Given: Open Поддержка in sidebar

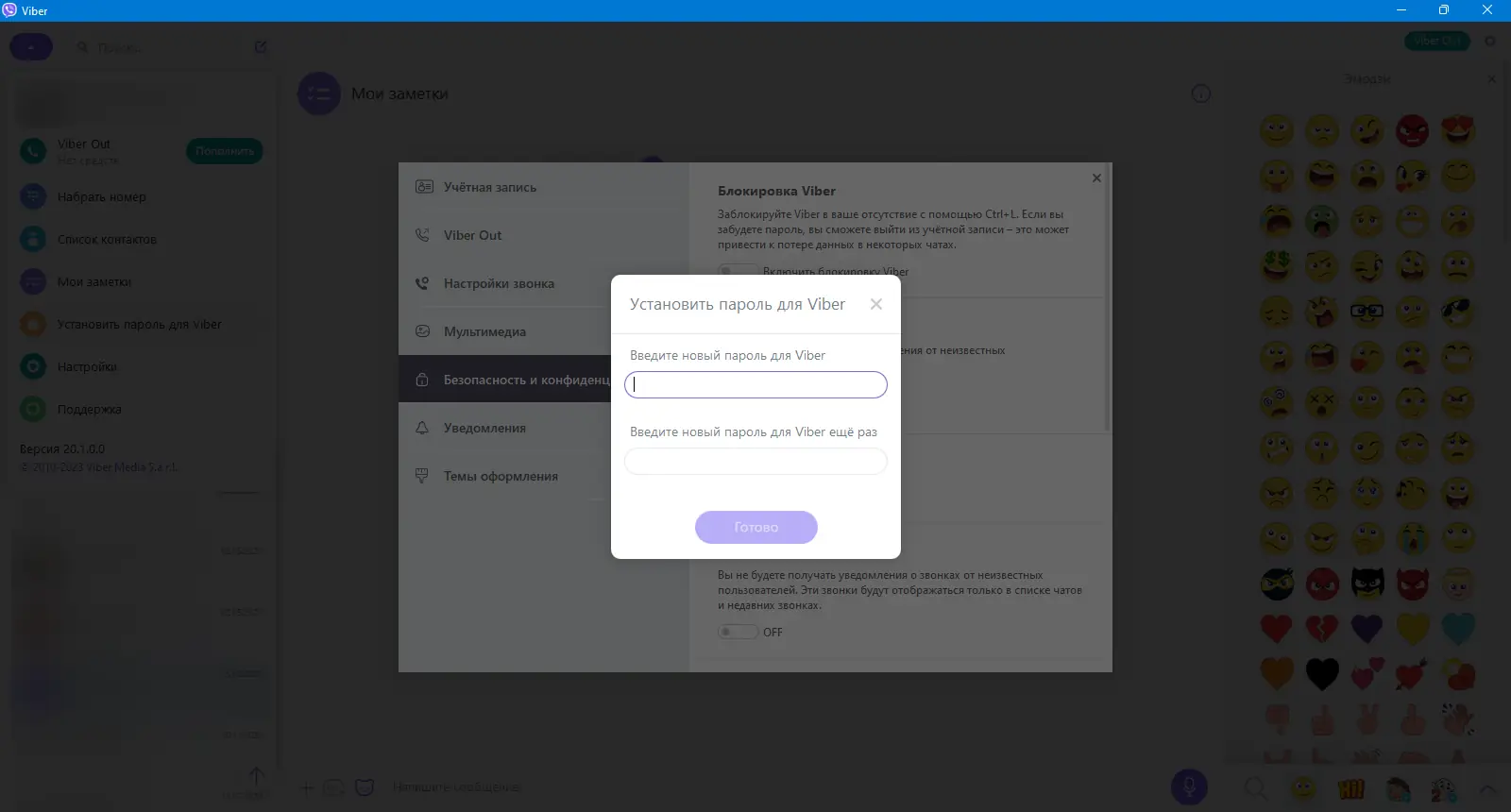Looking at the screenshot, I should pyautogui.click(x=90, y=409).
